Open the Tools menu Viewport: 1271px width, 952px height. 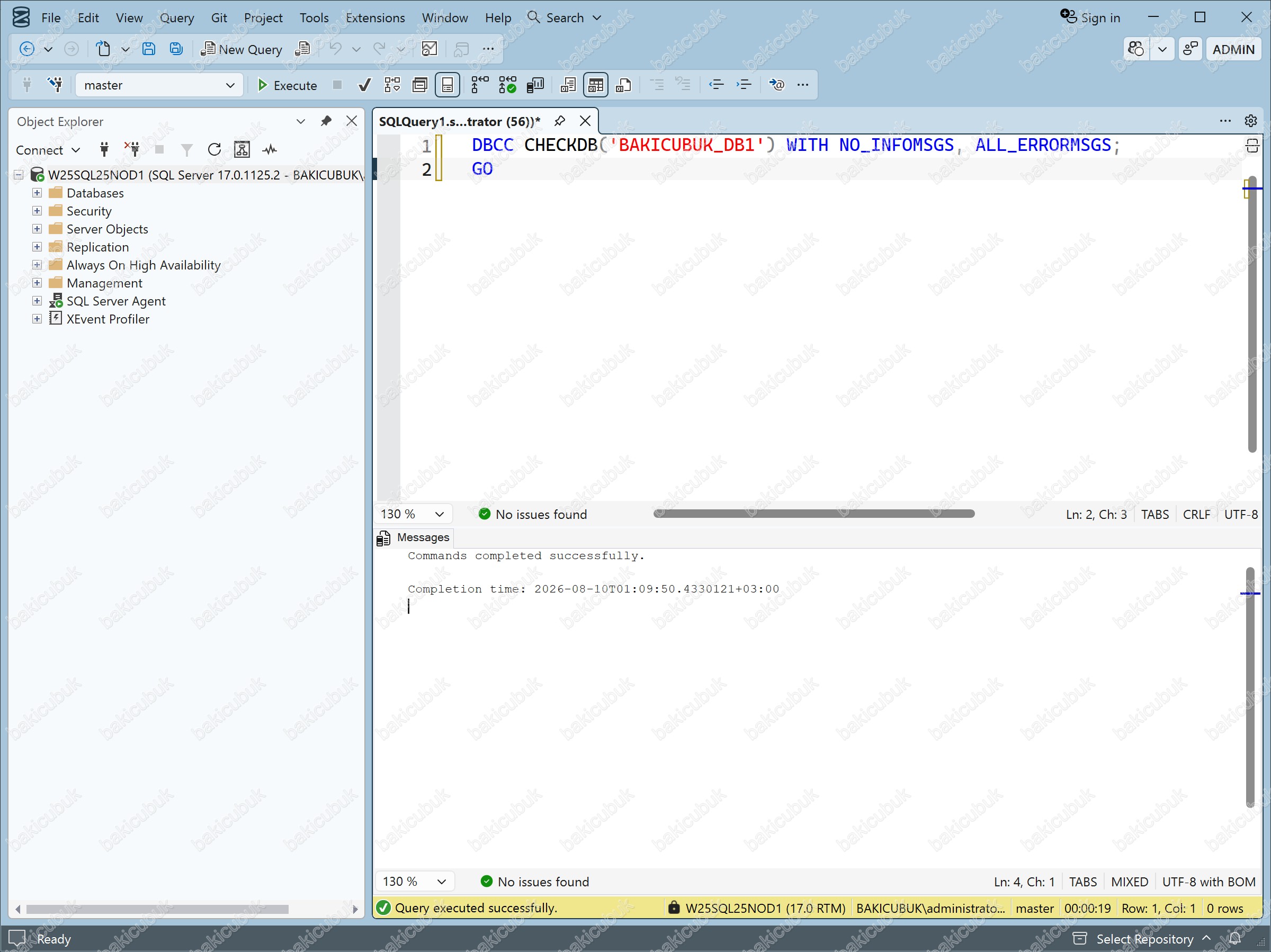point(314,18)
